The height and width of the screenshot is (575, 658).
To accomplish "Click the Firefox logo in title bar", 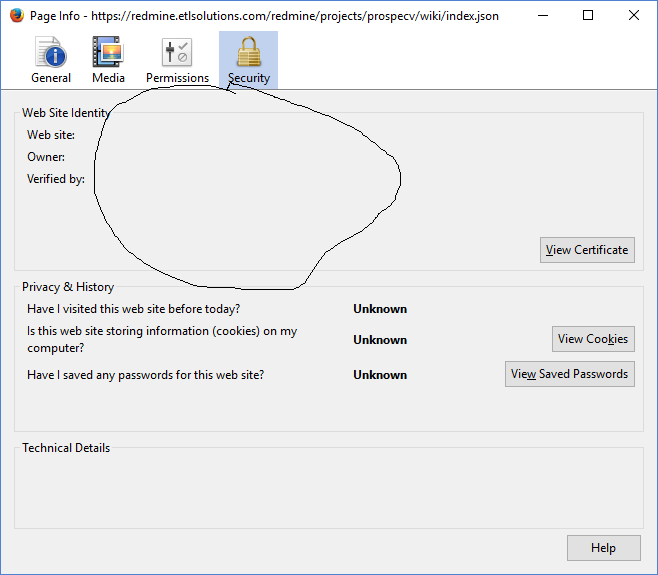I will (16, 16).
